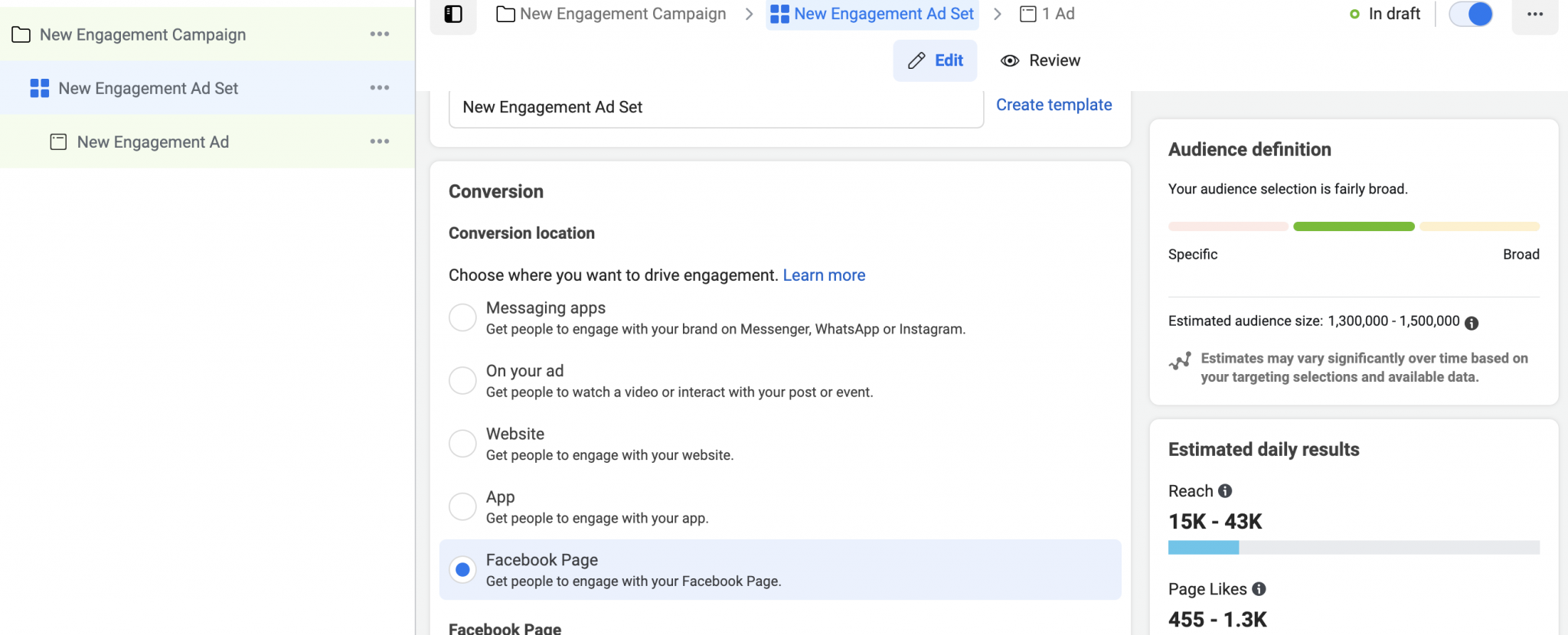1568x635 pixels.
Task: Select New Engagement Ad Set in sidebar tree
Action: tap(207, 88)
